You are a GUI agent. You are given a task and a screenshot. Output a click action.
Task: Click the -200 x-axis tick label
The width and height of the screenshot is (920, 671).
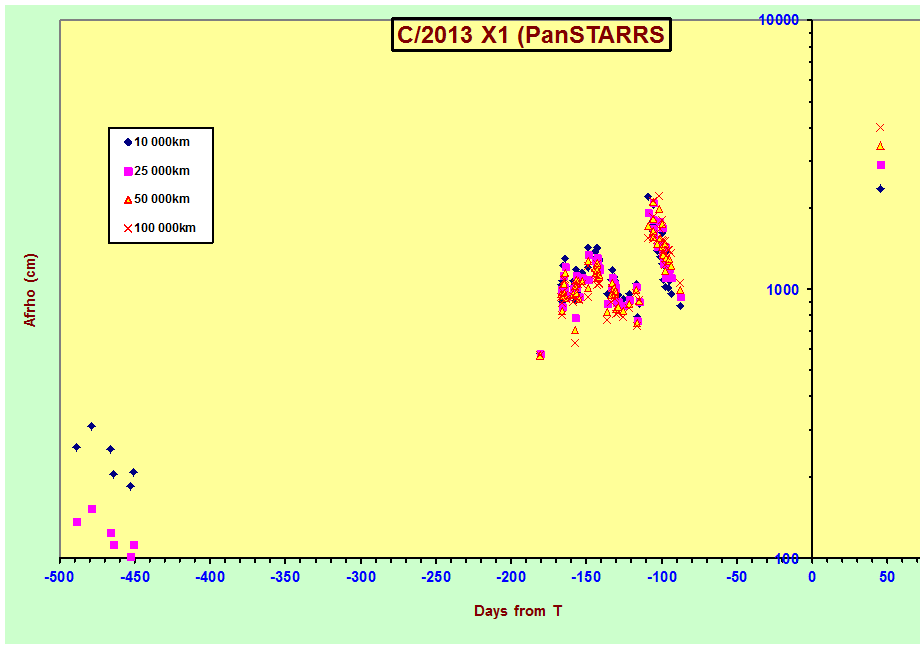pos(511,577)
